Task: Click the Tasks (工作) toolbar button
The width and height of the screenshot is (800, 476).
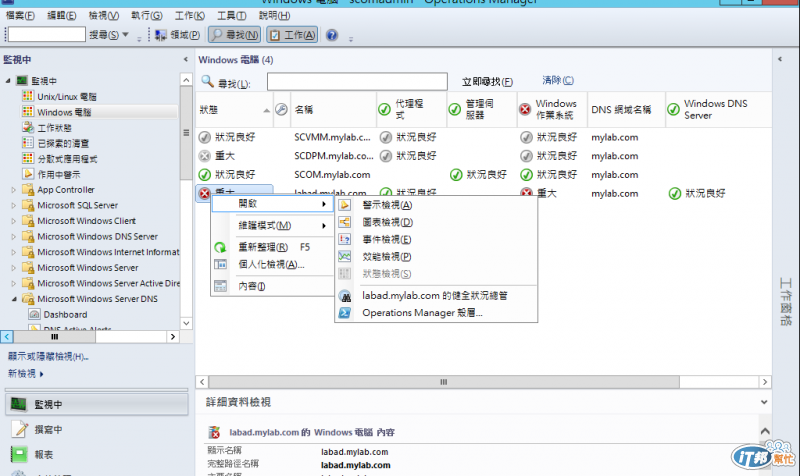Action: (292, 35)
